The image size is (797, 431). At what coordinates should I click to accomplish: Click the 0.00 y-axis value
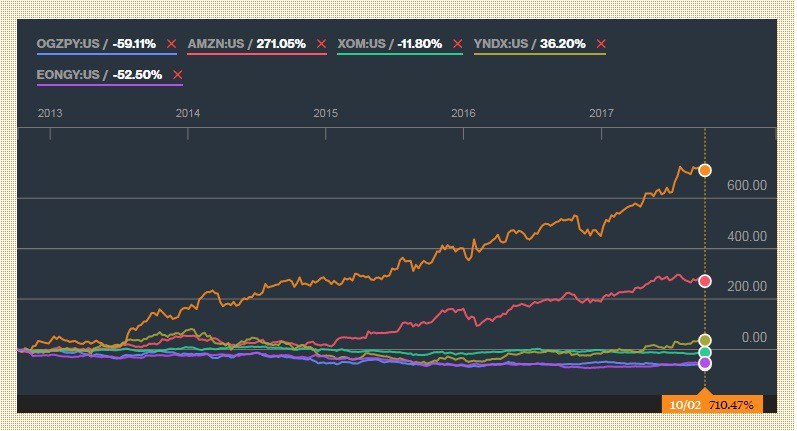pos(754,337)
